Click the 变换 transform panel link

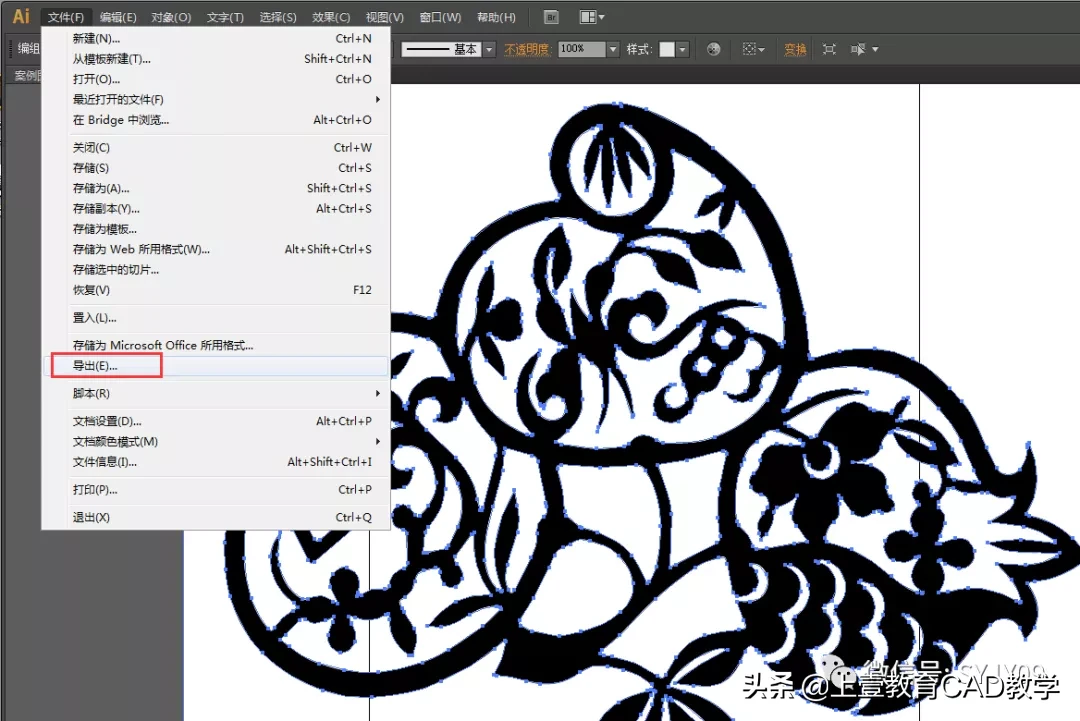click(x=795, y=49)
